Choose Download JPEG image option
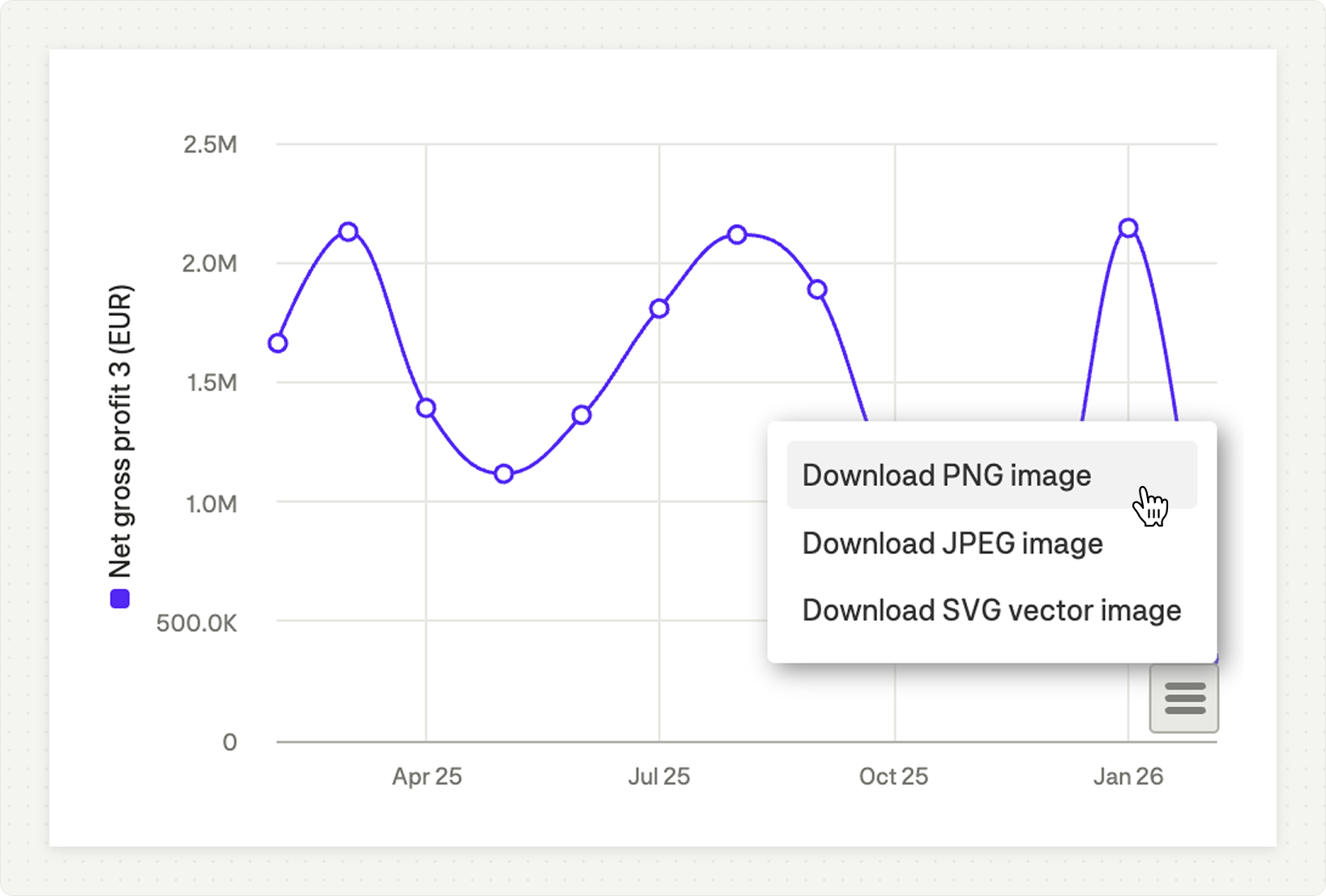 [952, 544]
